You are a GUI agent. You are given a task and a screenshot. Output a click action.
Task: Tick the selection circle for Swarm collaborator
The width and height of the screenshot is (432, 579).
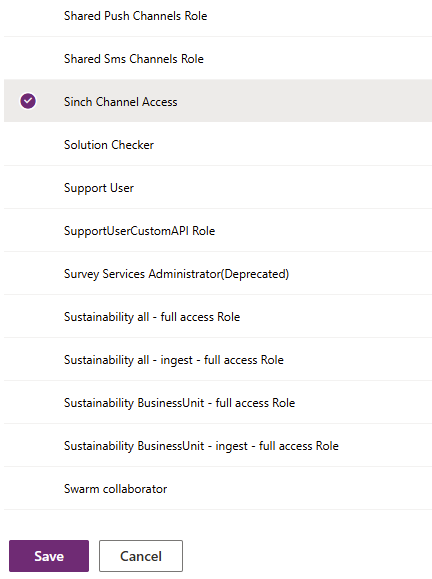pos(28,489)
